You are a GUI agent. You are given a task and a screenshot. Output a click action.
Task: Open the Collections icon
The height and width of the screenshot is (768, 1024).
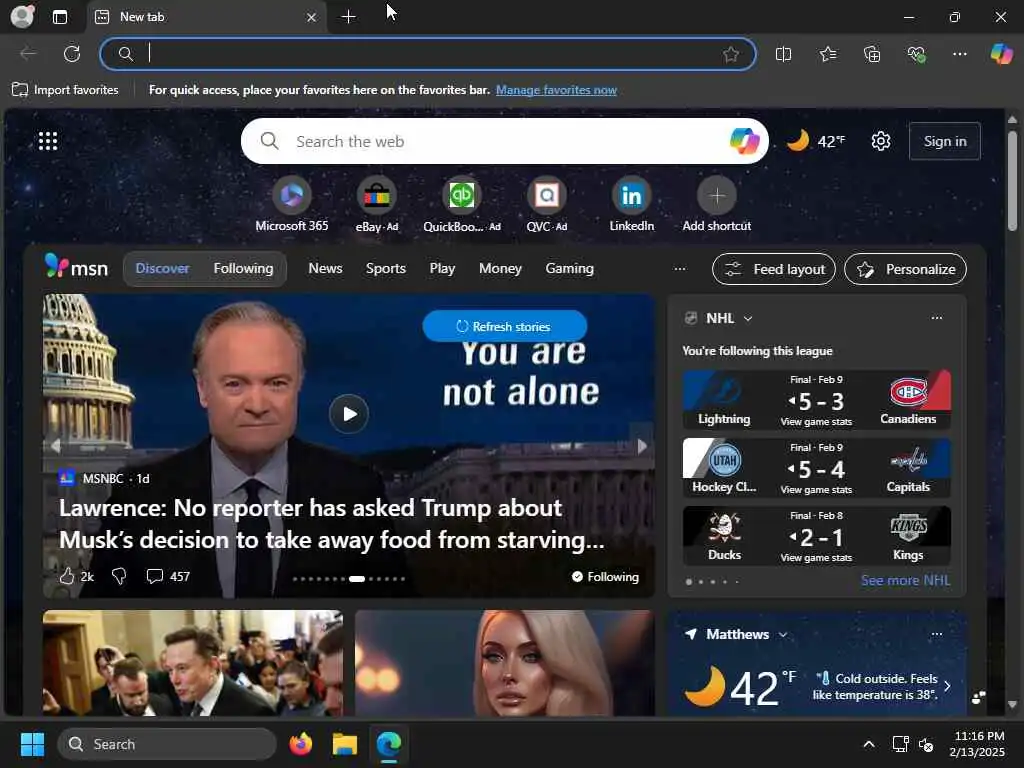tap(872, 54)
